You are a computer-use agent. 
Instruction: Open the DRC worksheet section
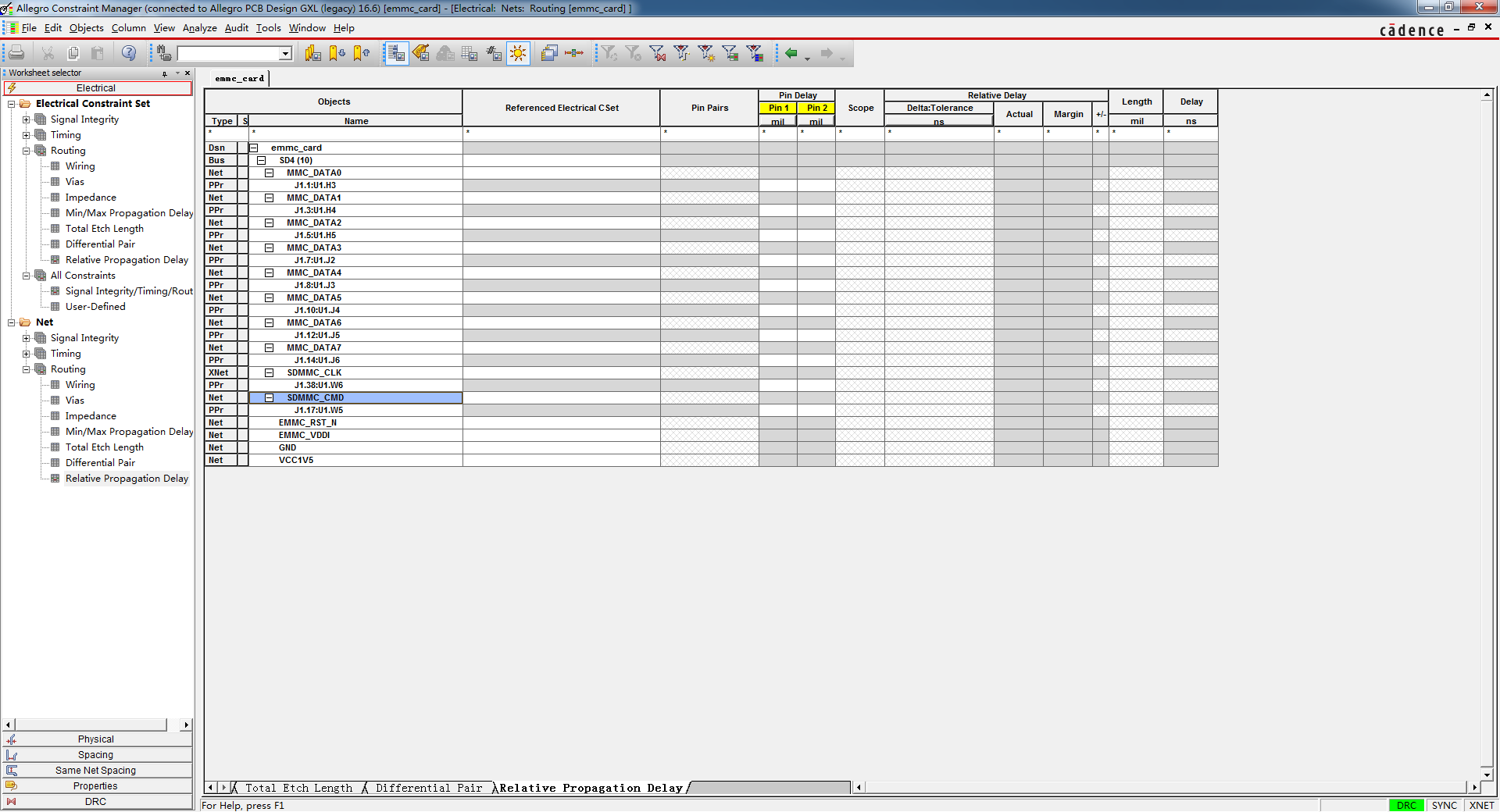click(97, 802)
